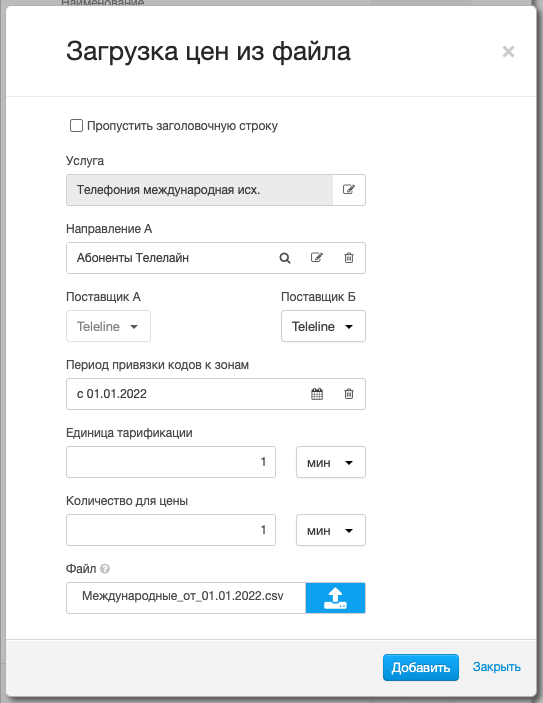Click the Закрыть link
Viewport: 543px width, 703px height.
tap(496, 667)
